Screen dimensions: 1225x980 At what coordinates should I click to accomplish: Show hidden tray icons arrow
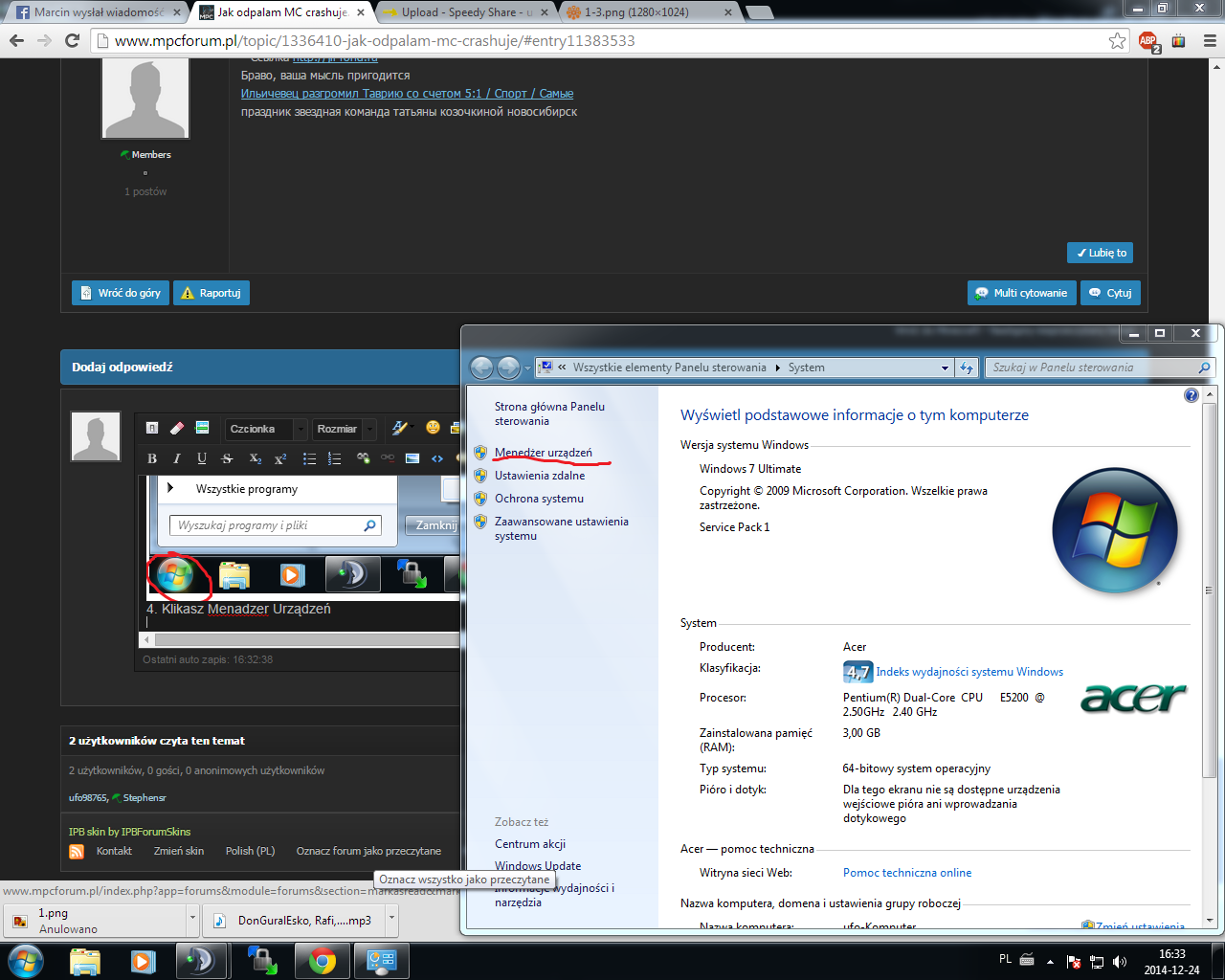click(1050, 961)
